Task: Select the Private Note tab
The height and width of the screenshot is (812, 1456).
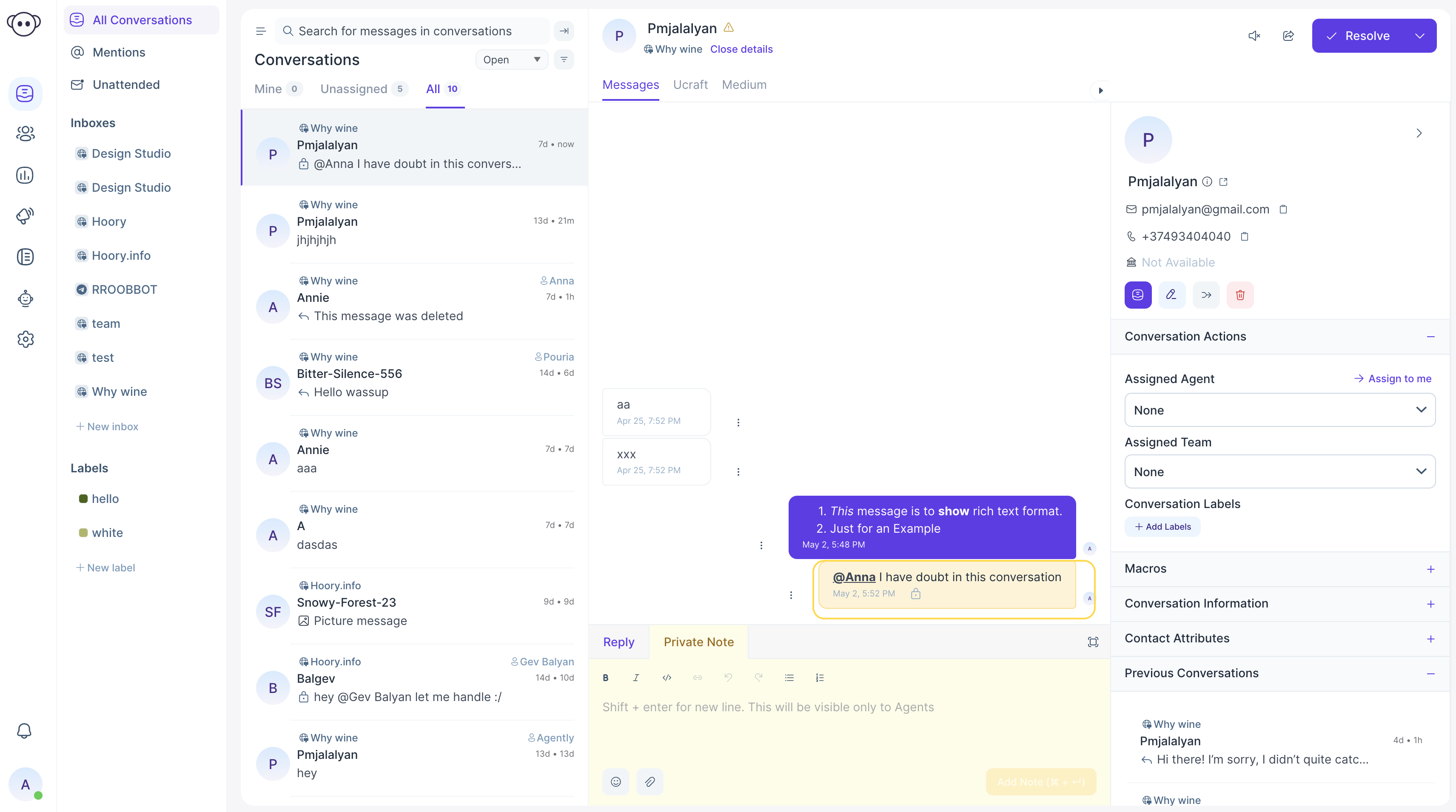Action: pyautogui.click(x=698, y=642)
